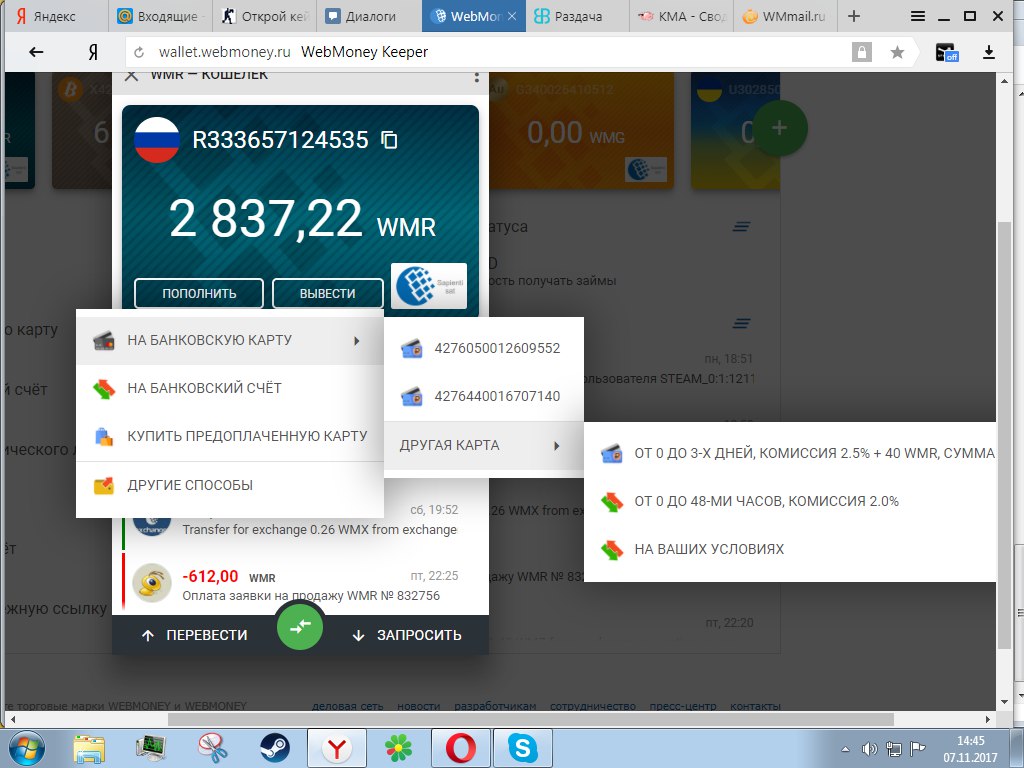Screen dimensions: 1024x768
Task: Switch to the Раздача tab
Action: point(577,16)
